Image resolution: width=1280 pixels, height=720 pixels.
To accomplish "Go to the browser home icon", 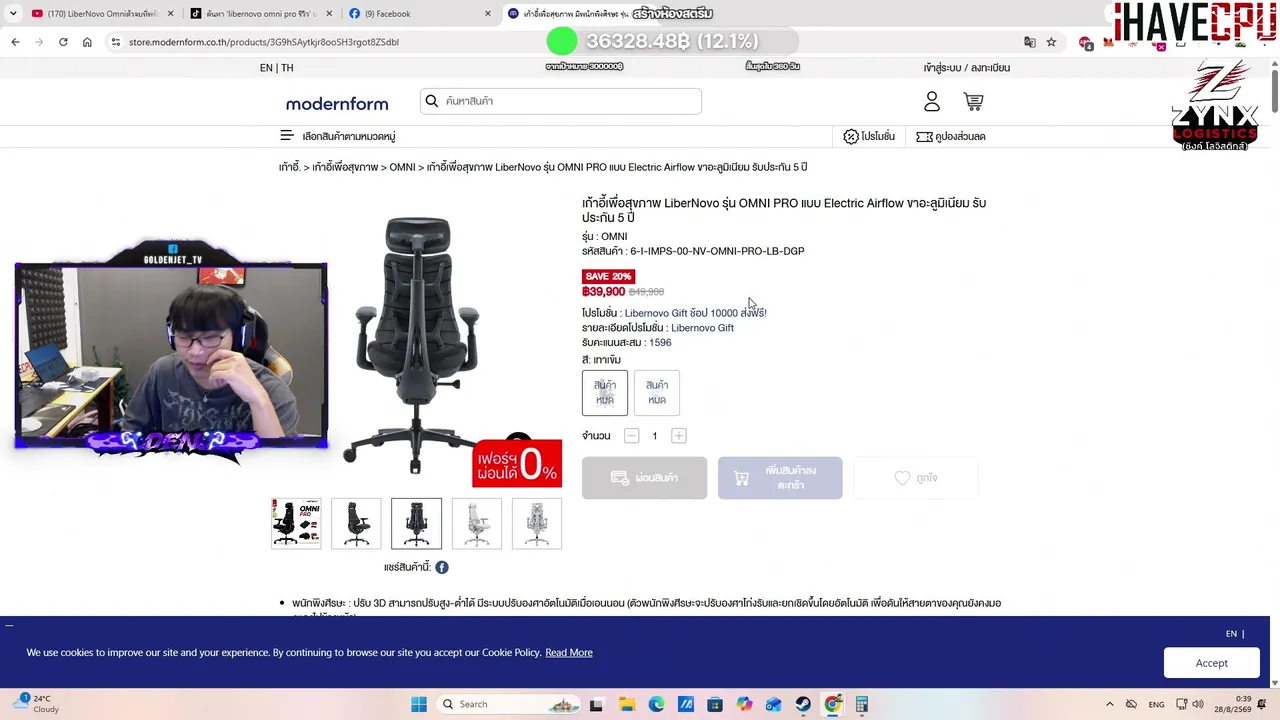I will [87, 42].
